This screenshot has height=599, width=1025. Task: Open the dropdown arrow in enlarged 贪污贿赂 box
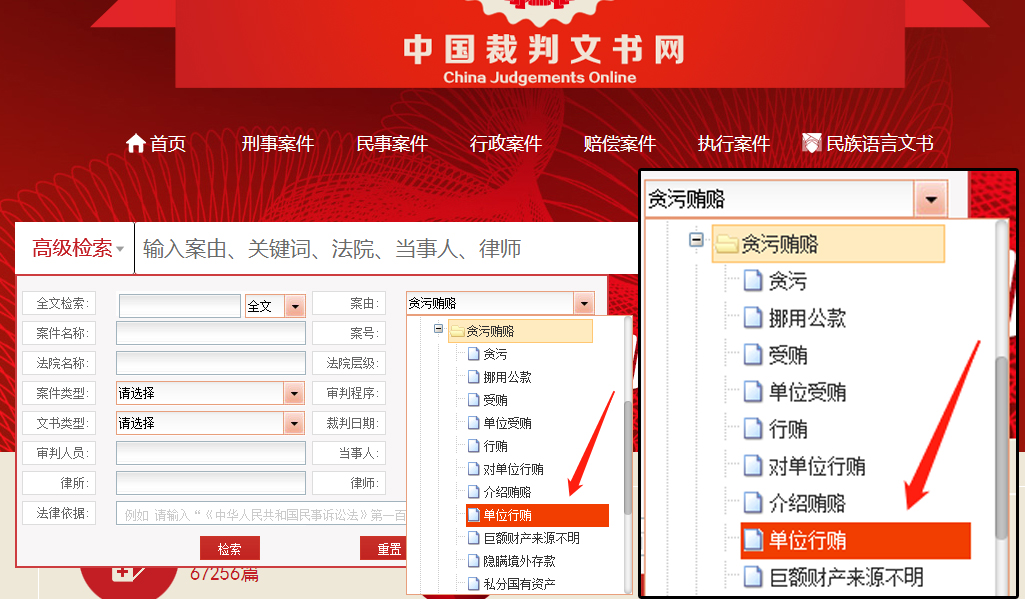(931, 199)
